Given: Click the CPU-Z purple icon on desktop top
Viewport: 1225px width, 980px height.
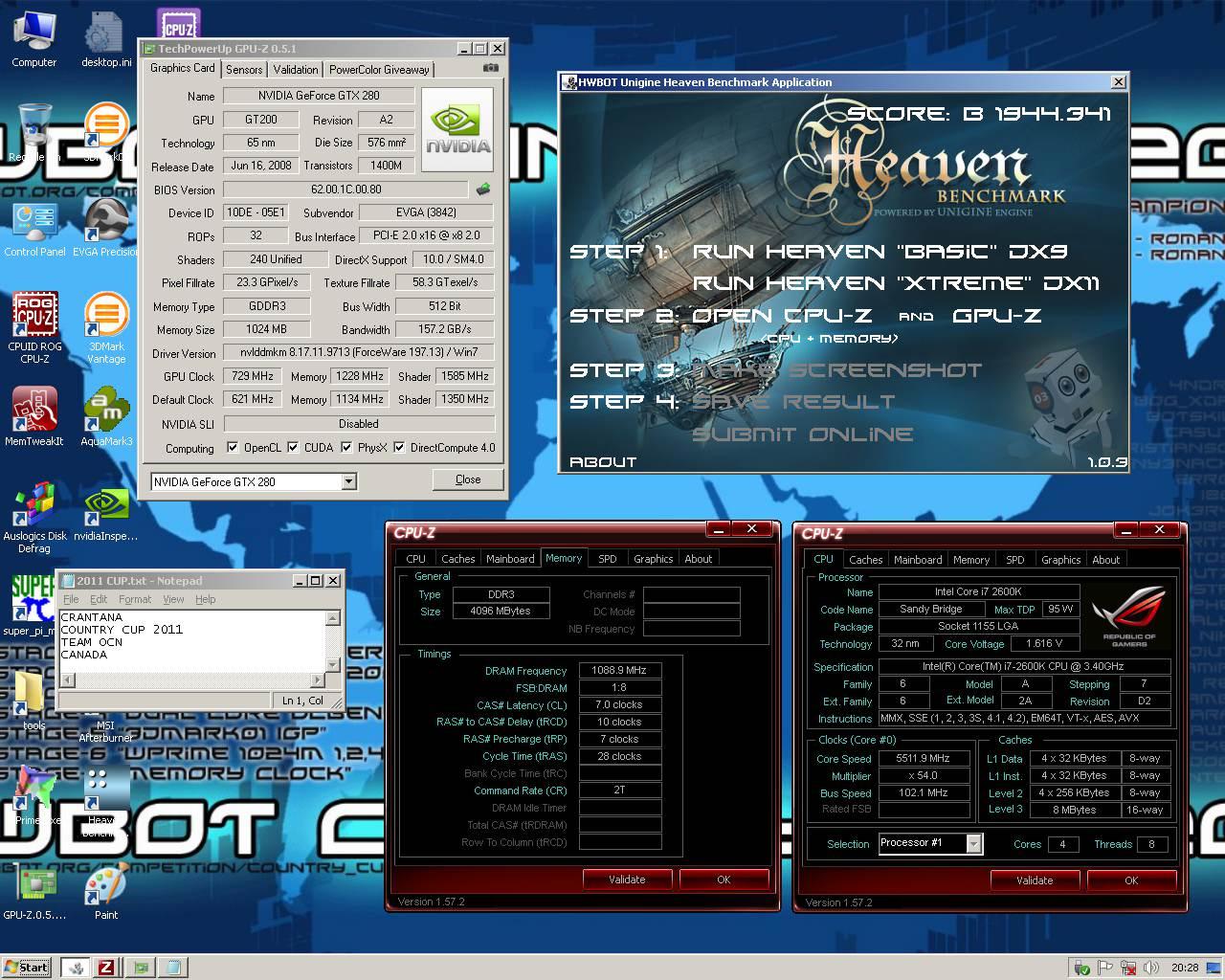Looking at the screenshot, I should [178, 23].
